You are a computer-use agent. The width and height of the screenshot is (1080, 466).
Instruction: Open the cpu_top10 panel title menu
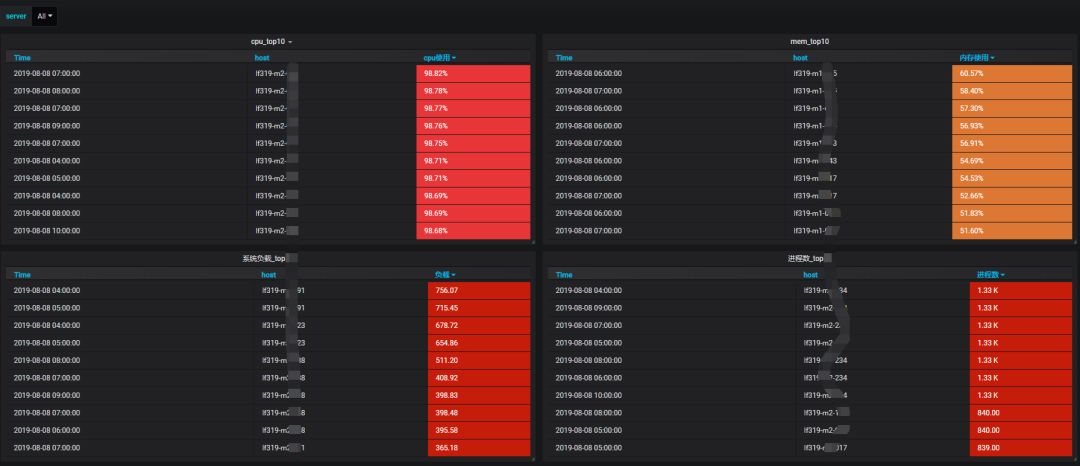(271, 42)
